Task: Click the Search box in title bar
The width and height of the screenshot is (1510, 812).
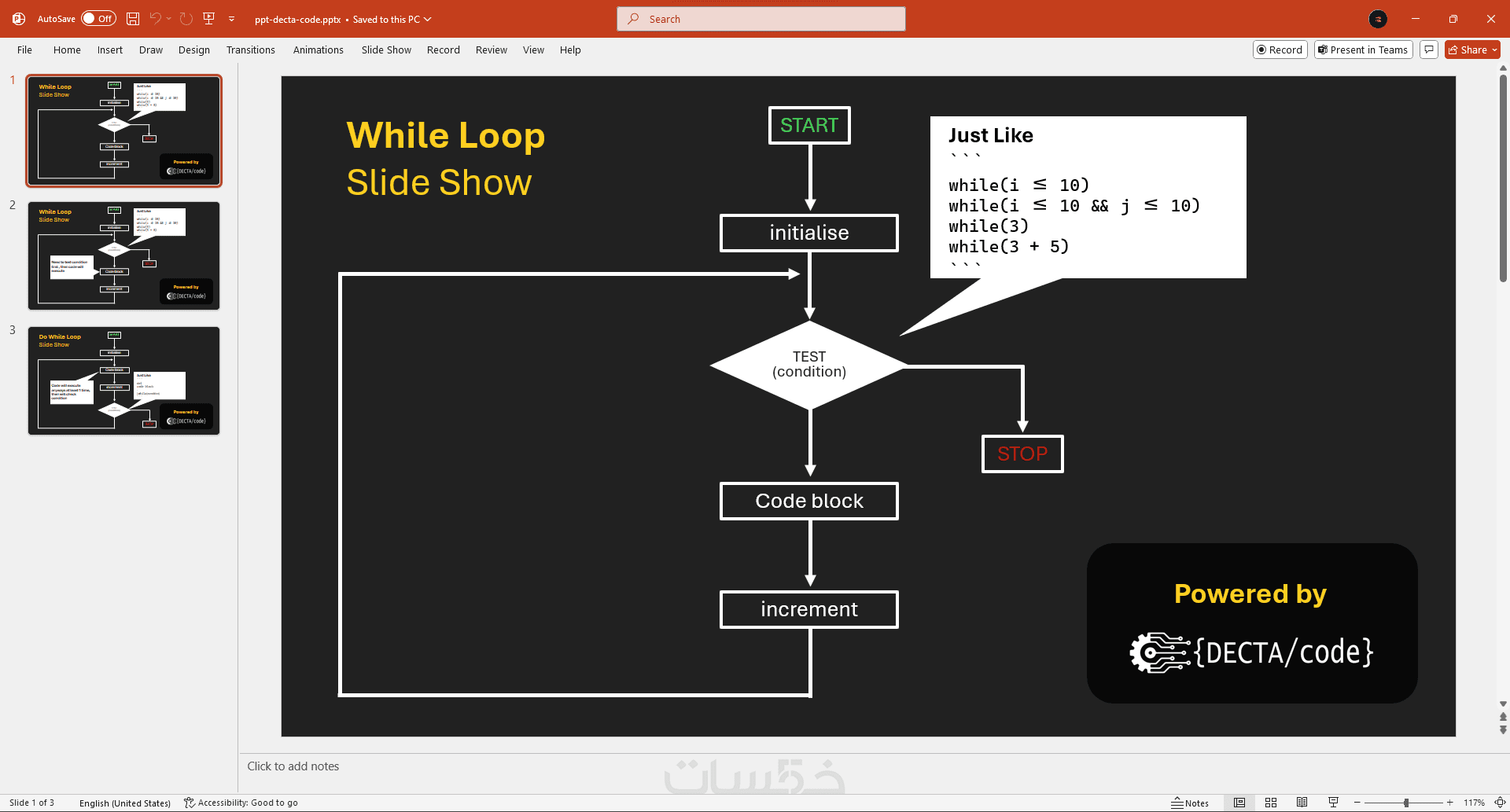Action: (761, 19)
